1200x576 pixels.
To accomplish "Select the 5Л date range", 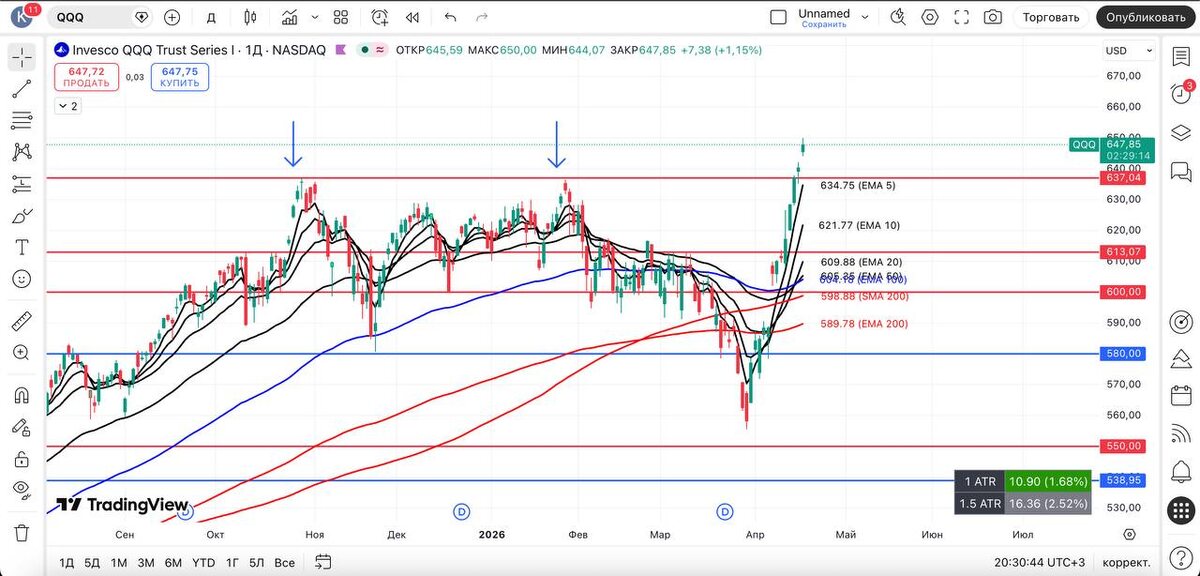I will coord(257,562).
